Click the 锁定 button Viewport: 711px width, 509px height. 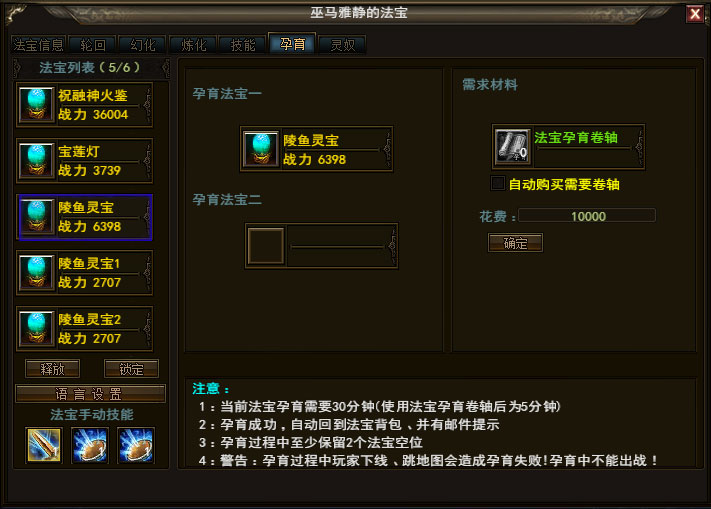tap(131, 369)
